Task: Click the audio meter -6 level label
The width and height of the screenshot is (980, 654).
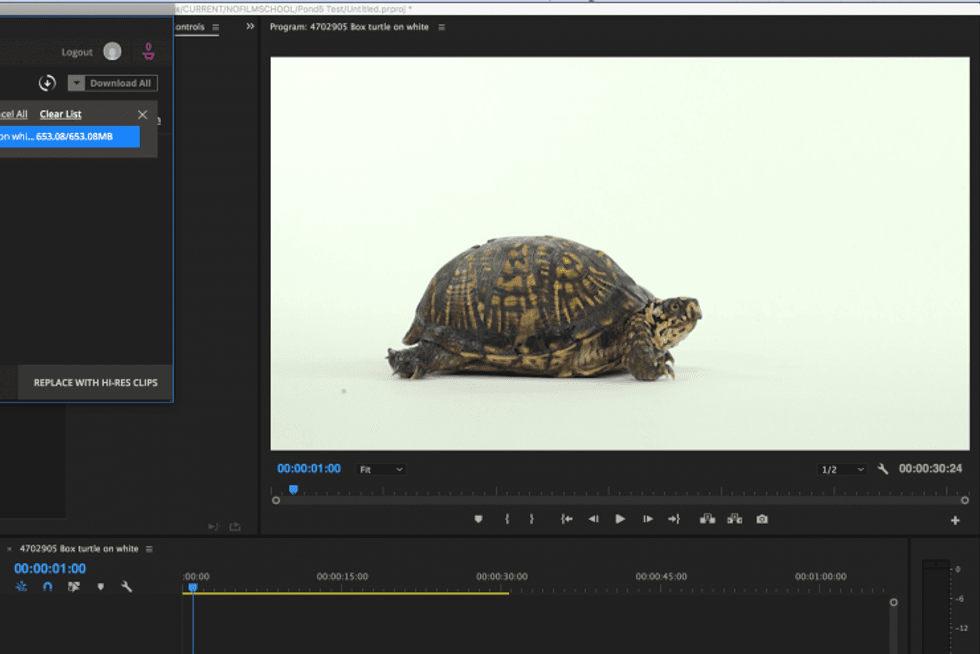Action: (x=961, y=599)
